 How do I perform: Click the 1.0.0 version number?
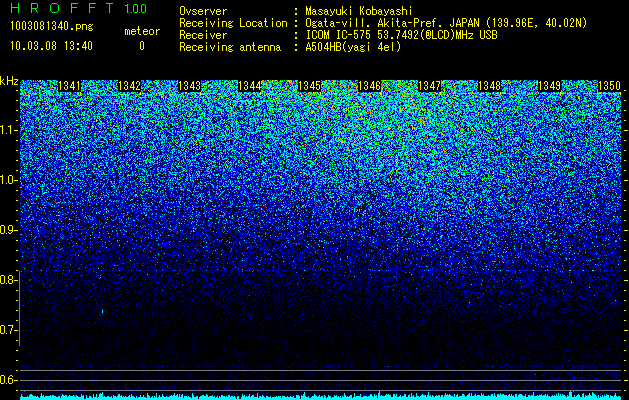[x=136, y=8]
